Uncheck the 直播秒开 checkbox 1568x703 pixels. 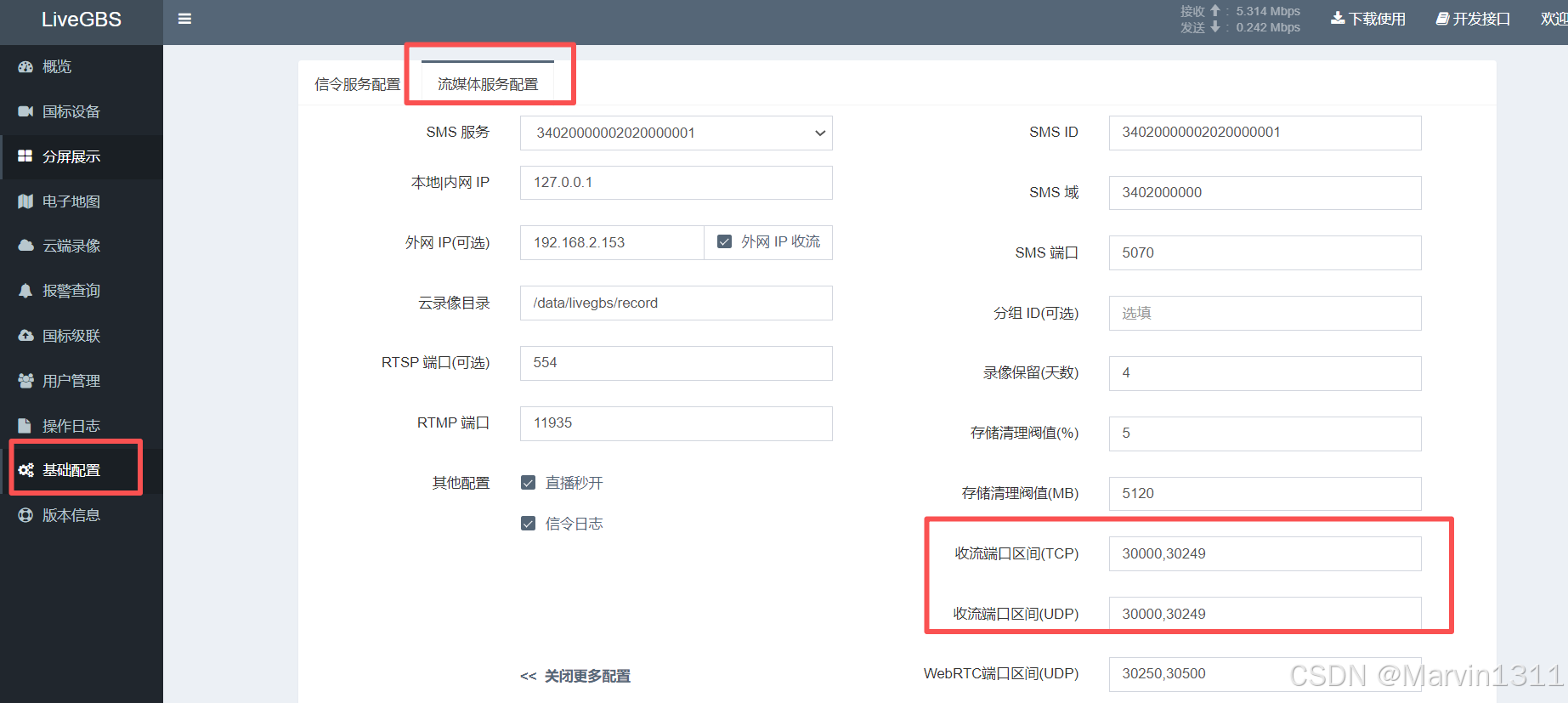[x=529, y=483]
